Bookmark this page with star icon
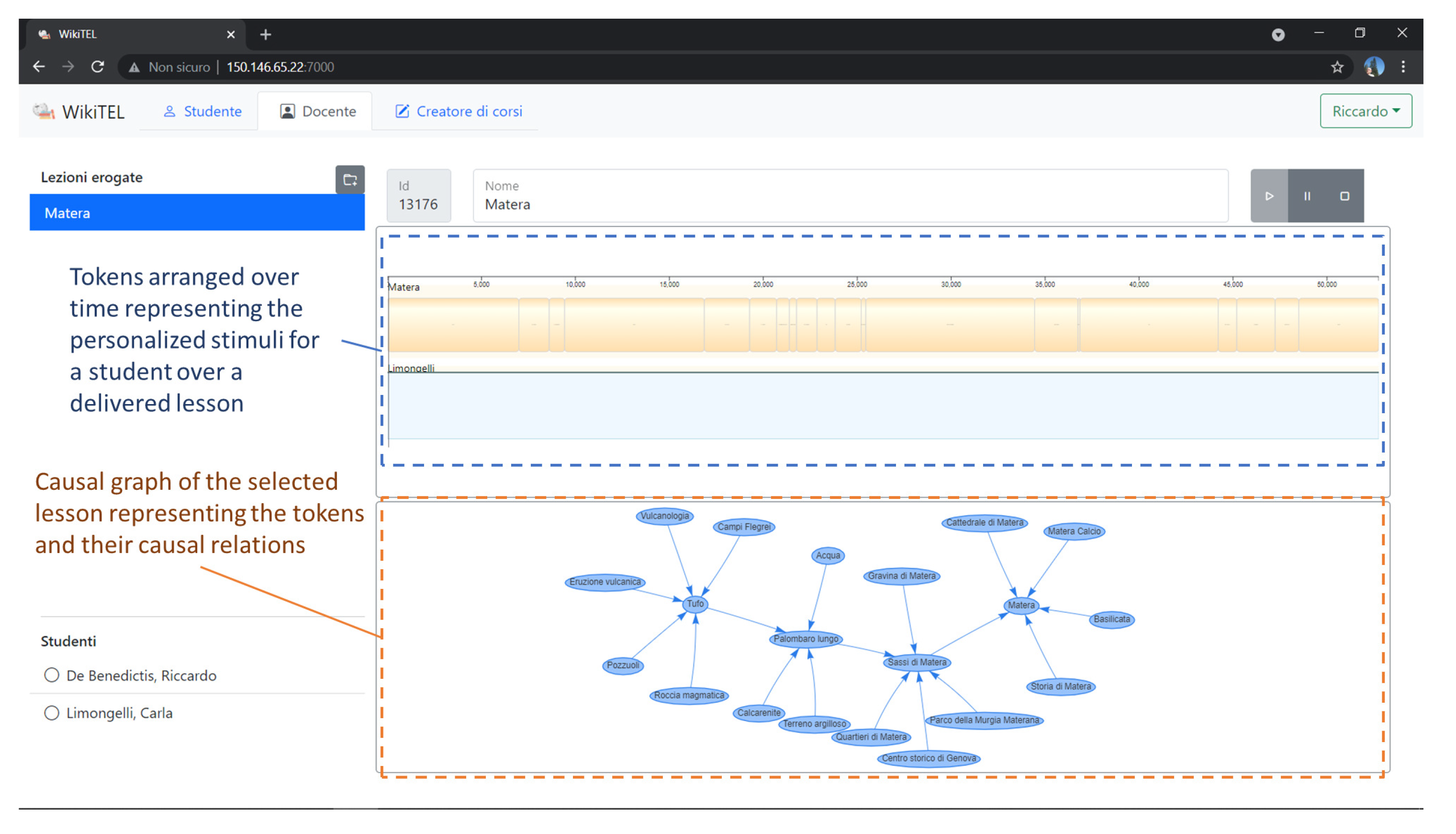 point(1336,67)
